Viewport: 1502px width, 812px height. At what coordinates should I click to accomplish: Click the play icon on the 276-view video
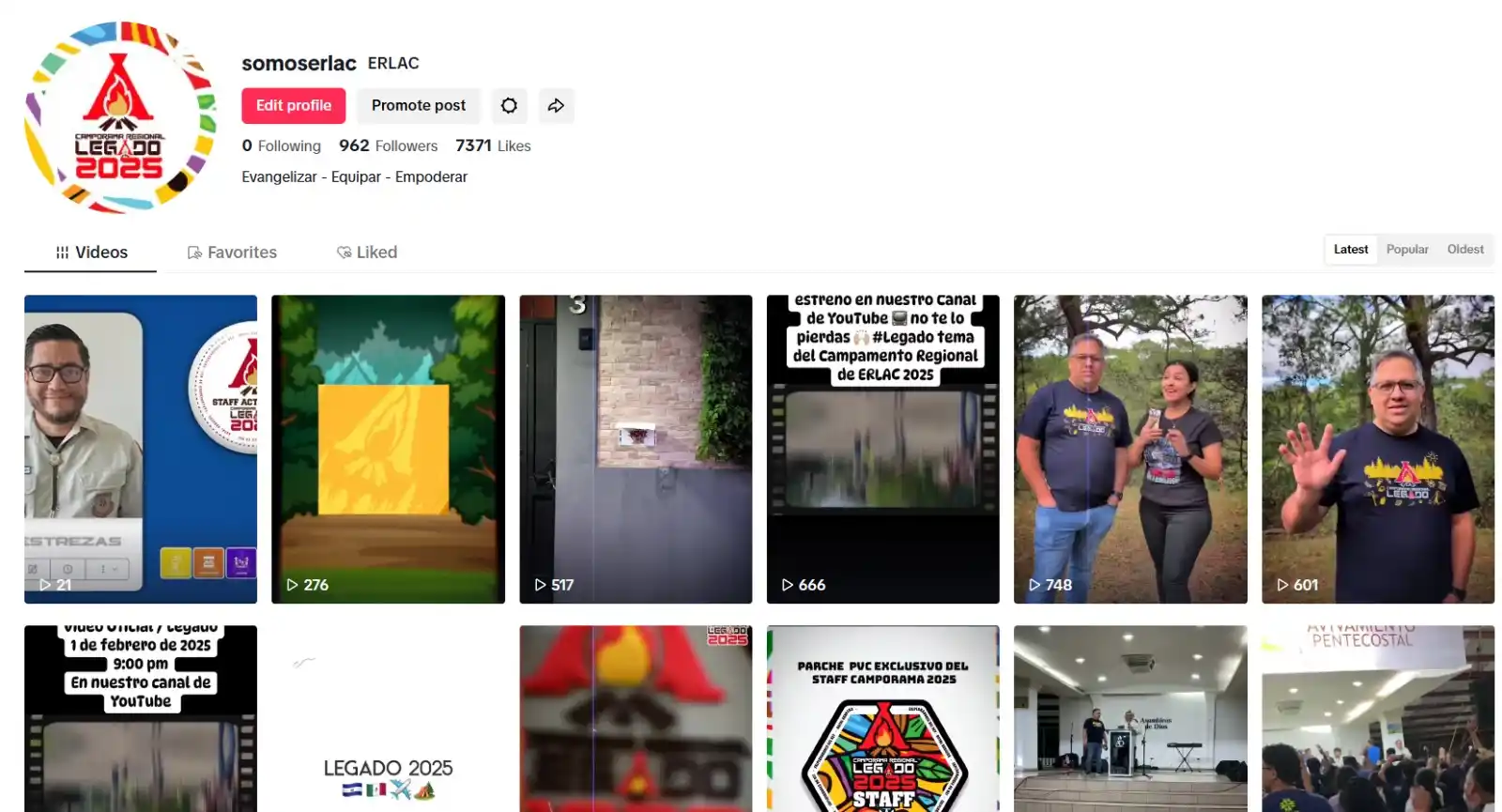tap(292, 585)
